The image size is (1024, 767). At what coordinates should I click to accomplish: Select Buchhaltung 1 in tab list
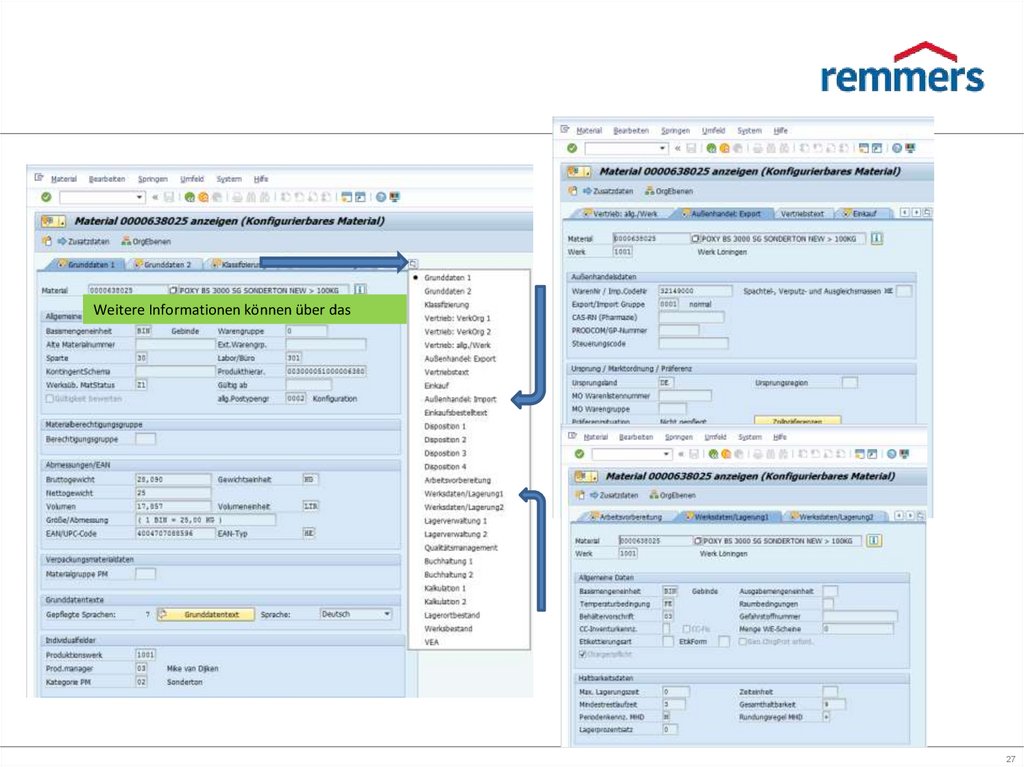[448, 561]
